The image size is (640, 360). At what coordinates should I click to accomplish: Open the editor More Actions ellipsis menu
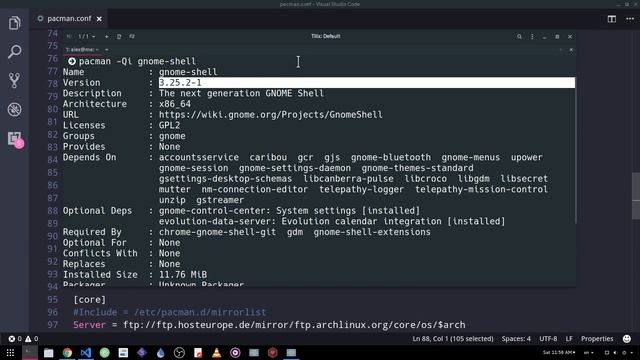630,19
